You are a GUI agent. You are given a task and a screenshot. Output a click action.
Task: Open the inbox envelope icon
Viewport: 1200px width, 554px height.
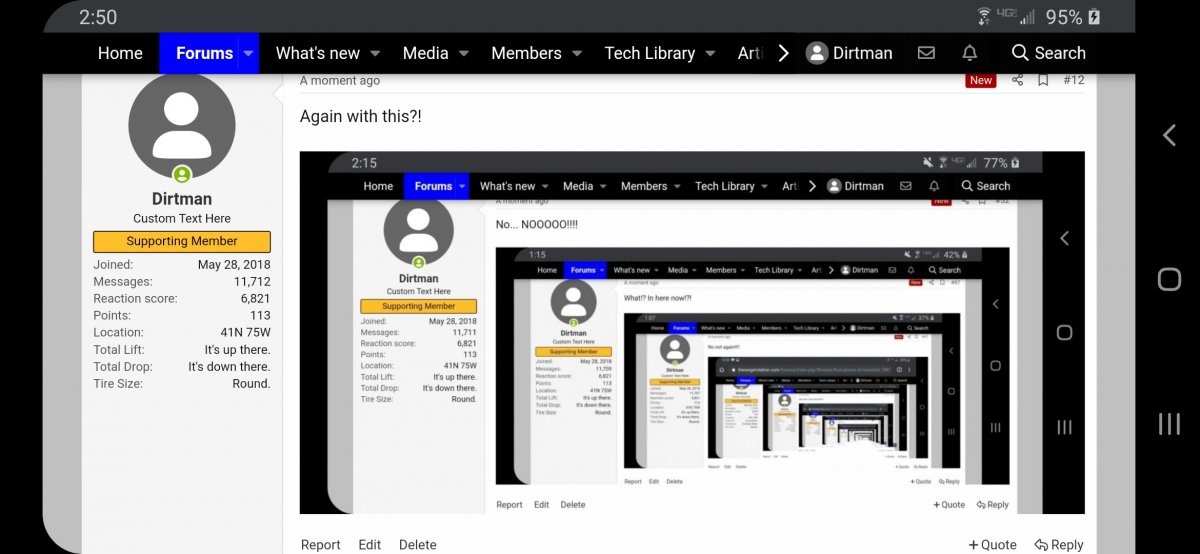926,53
